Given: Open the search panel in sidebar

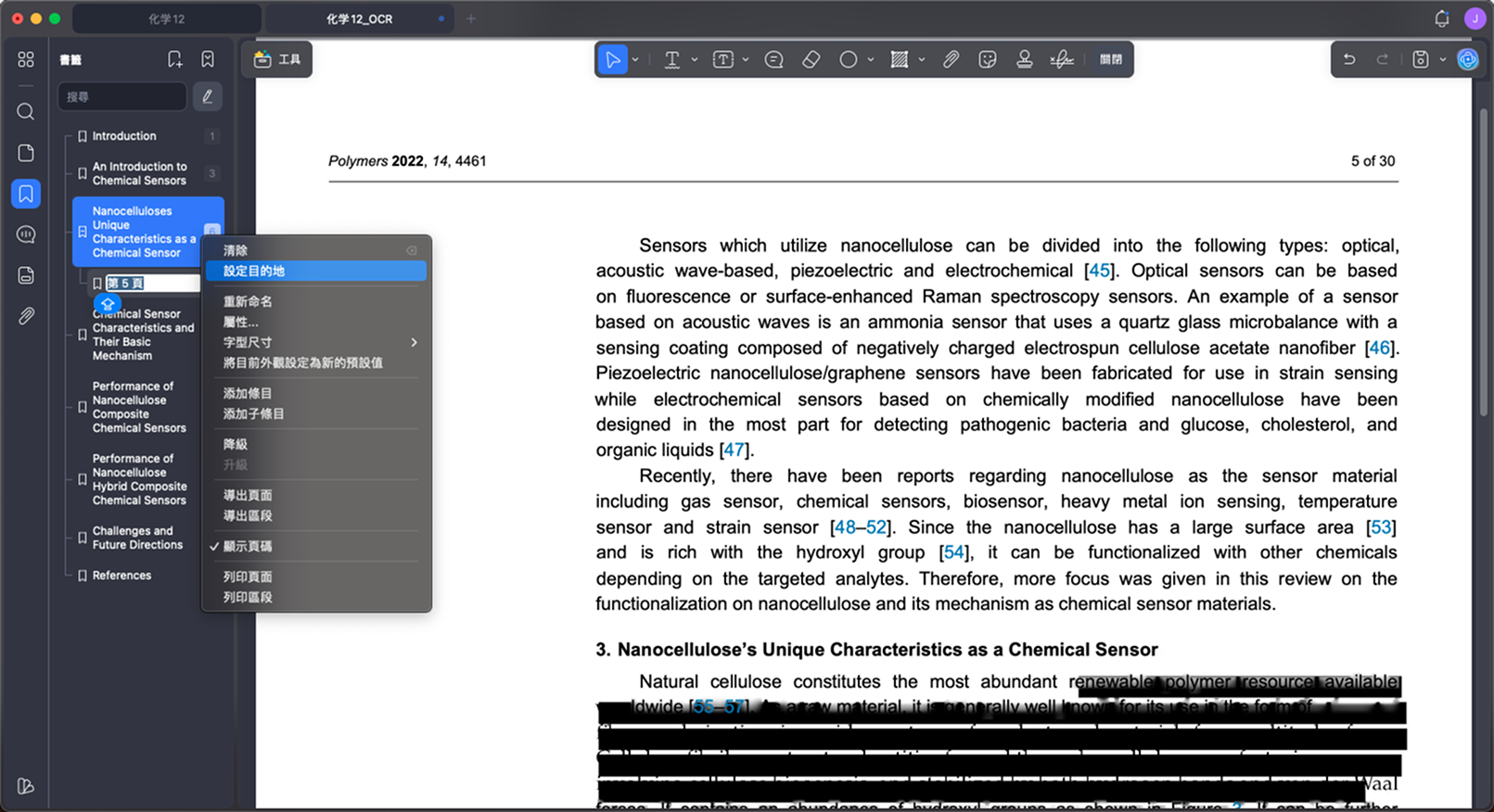Looking at the screenshot, I should click(26, 112).
